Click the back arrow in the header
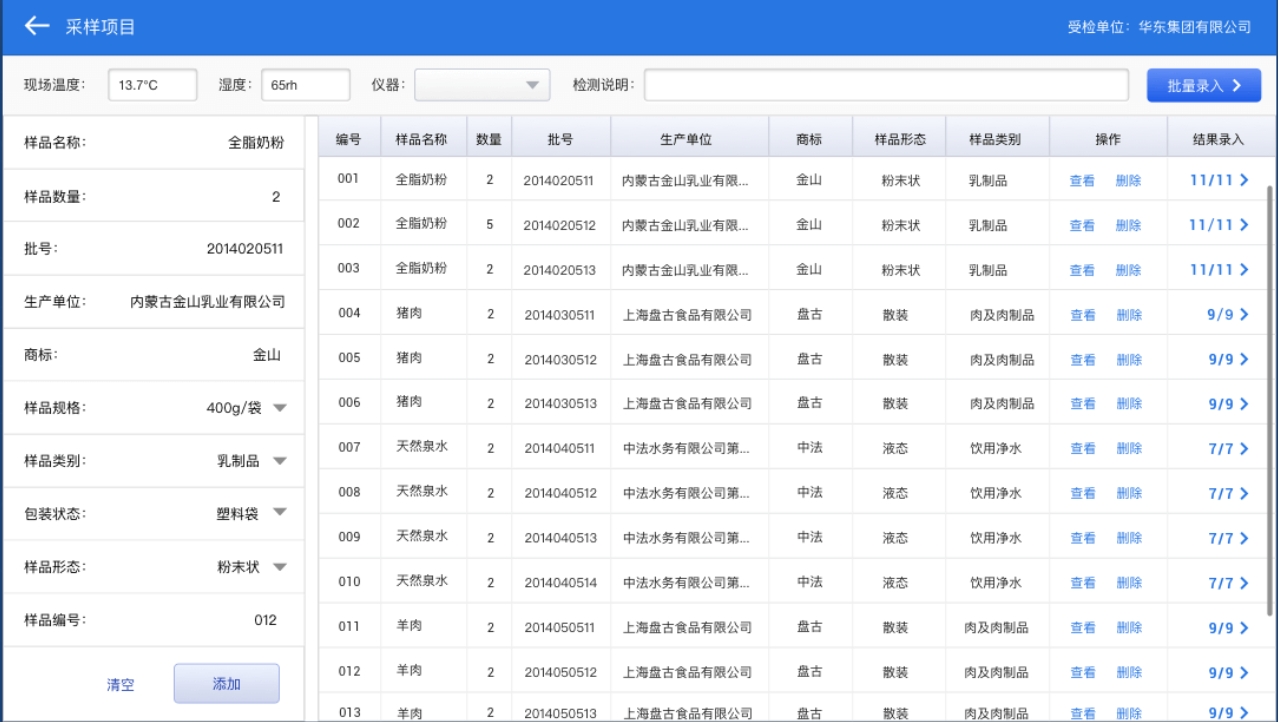1278x722 pixels. coord(37,26)
